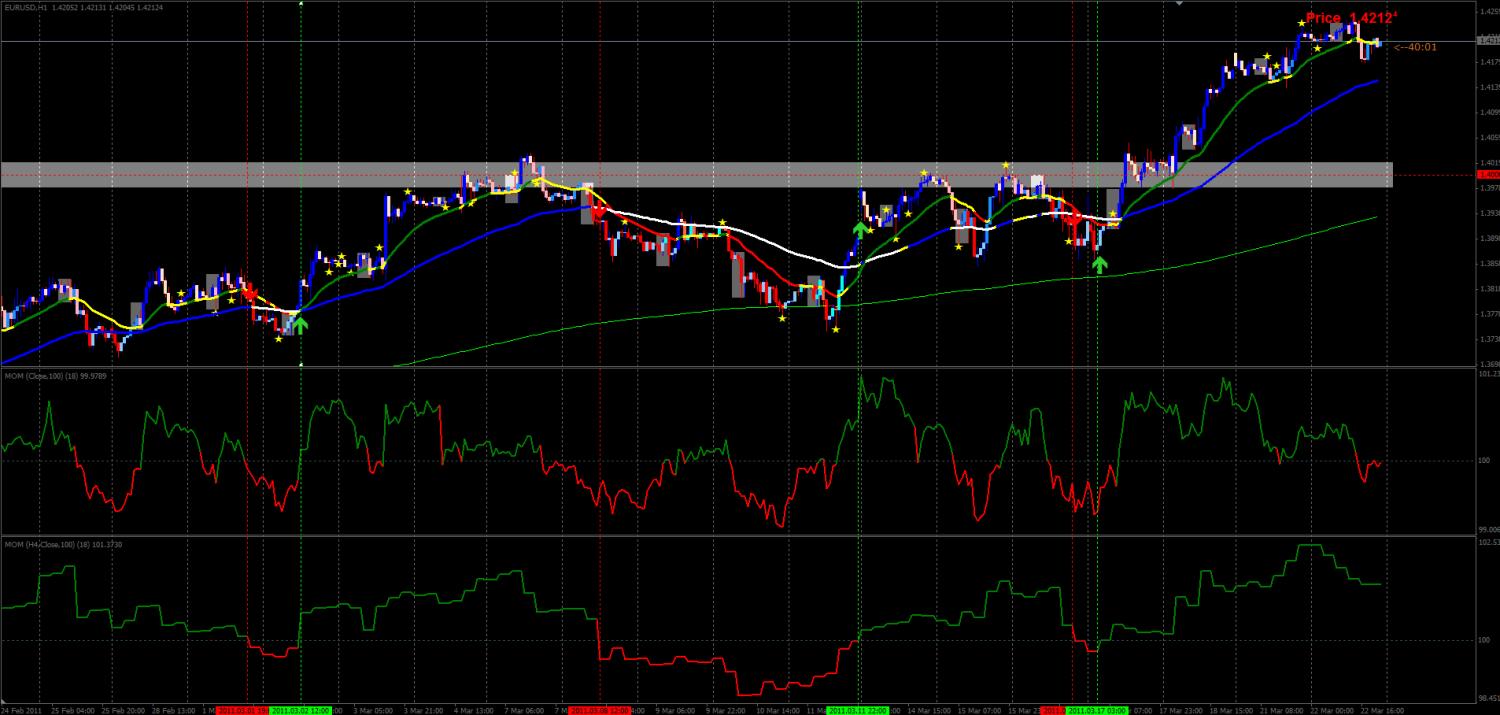
Task: Click the MOM (H4-Close,100) indicator label
Action: 59,544
